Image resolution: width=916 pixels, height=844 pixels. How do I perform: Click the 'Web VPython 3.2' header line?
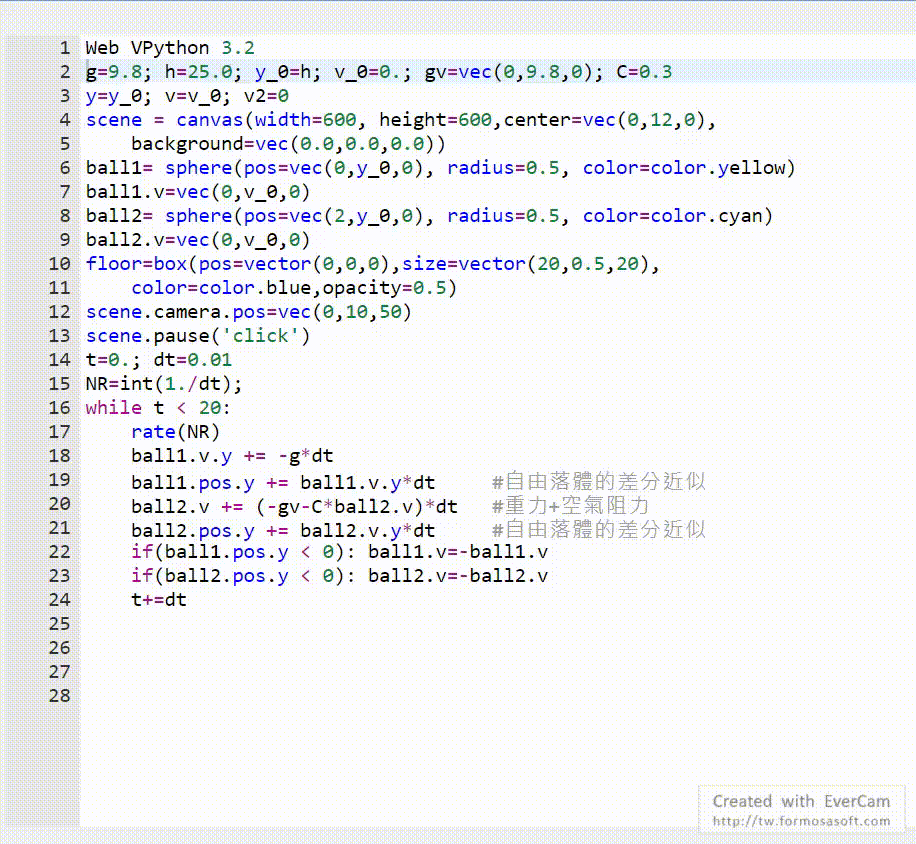(170, 48)
